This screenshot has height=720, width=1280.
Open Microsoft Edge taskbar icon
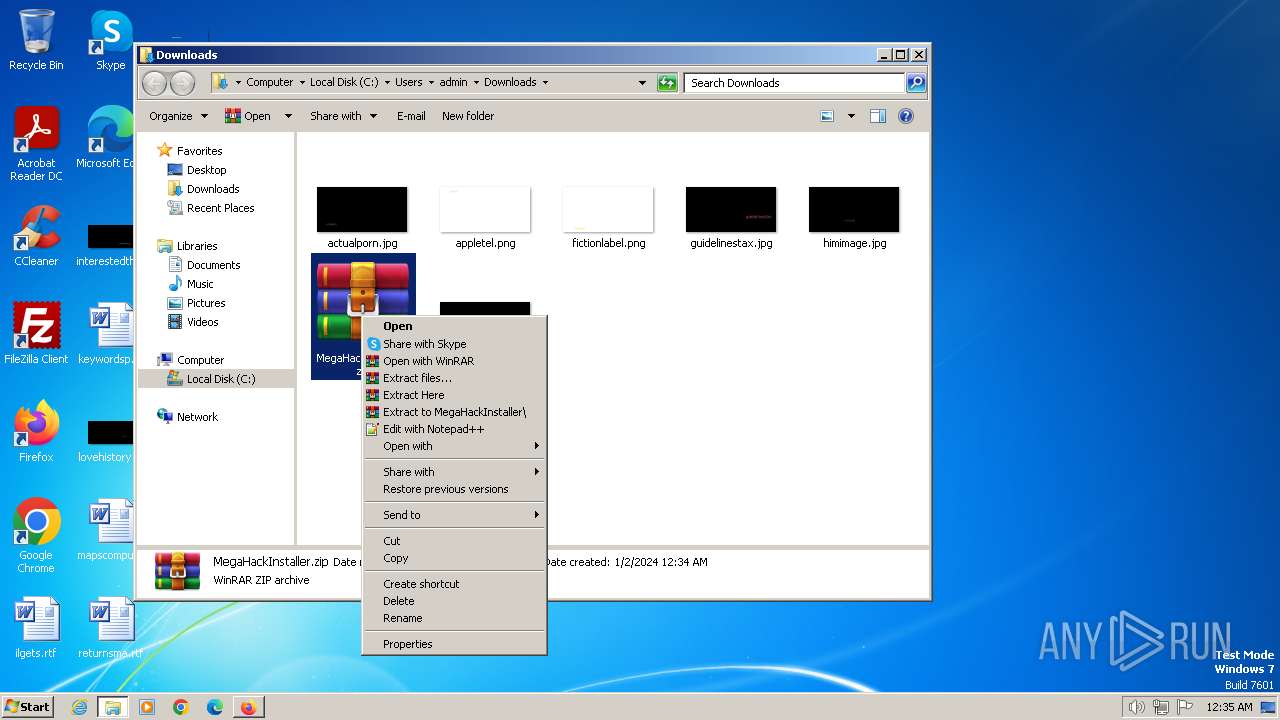pos(215,707)
